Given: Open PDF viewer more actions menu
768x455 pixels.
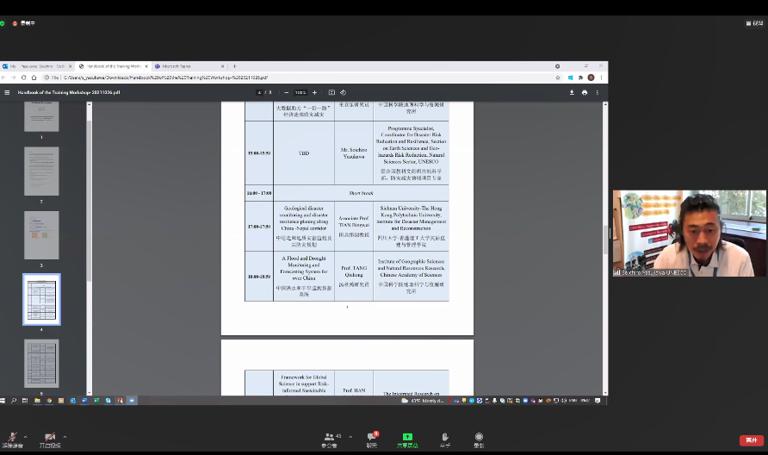Looking at the screenshot, I should [x=599, y=92].
